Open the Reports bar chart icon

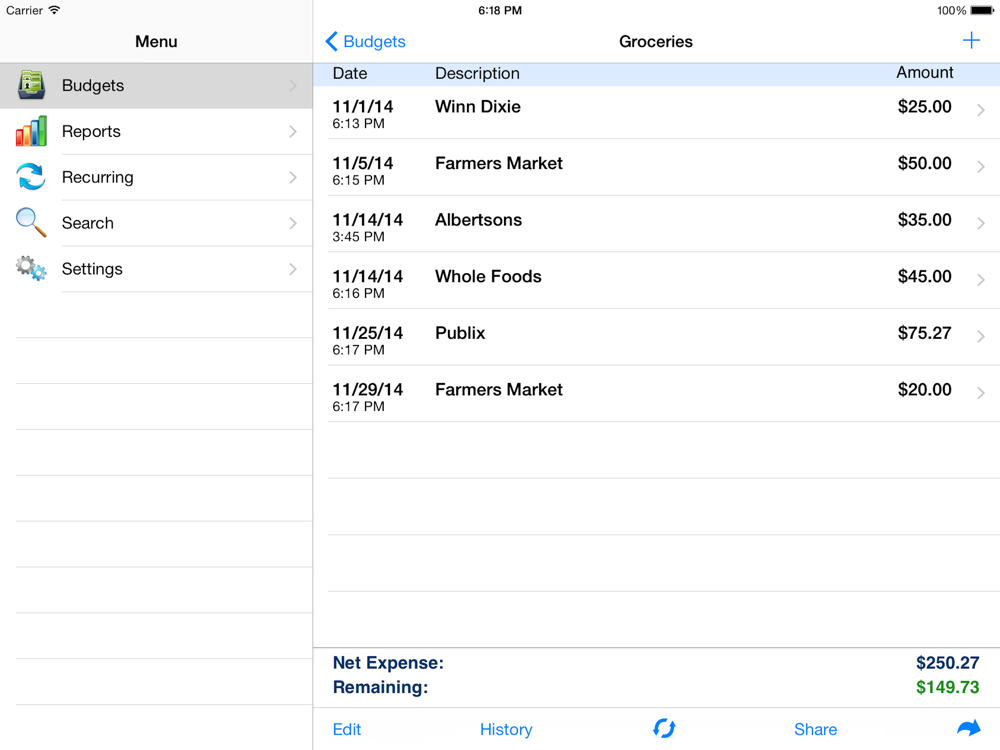tap(31, 131)
